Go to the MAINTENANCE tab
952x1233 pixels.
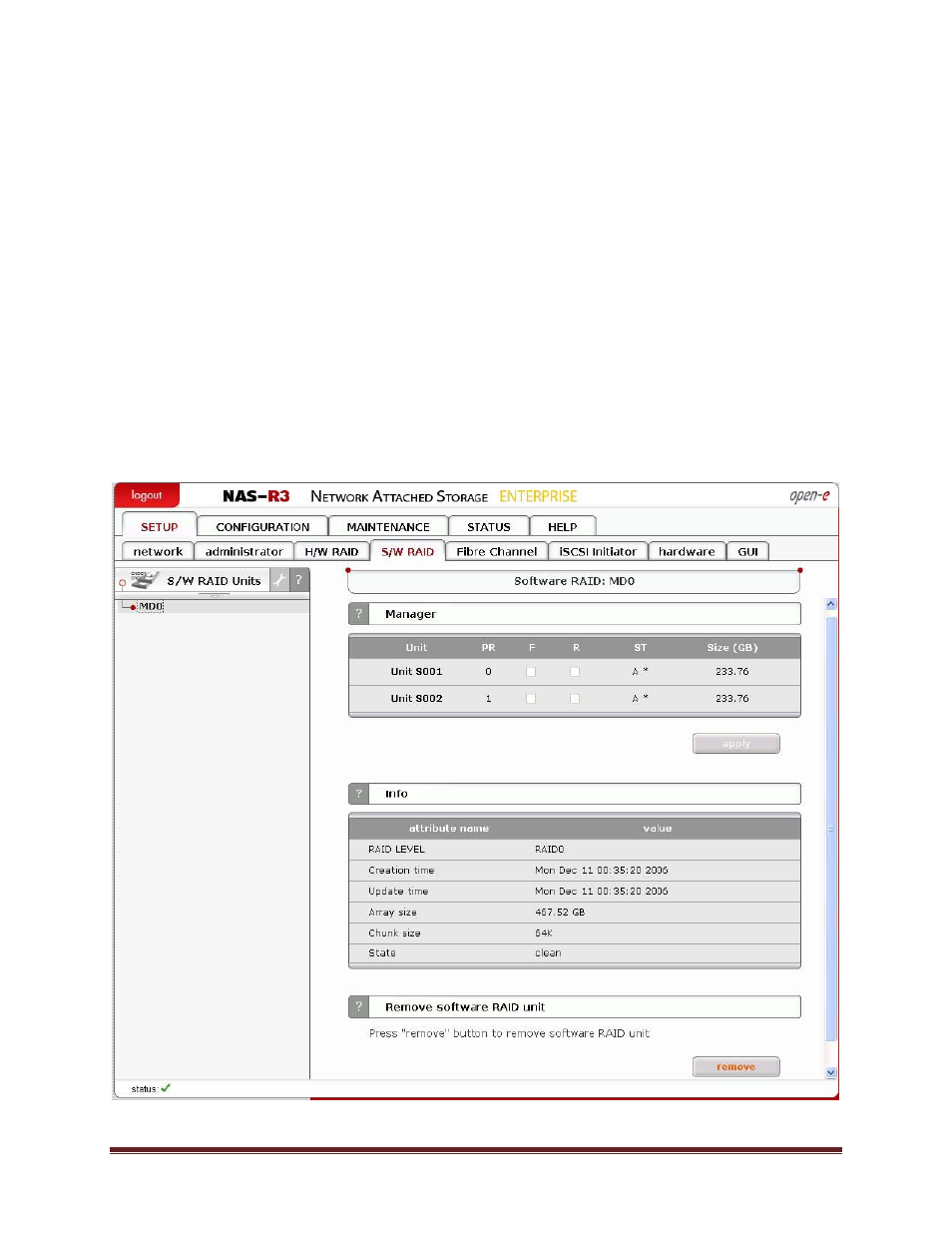click(x=388, y=527)
